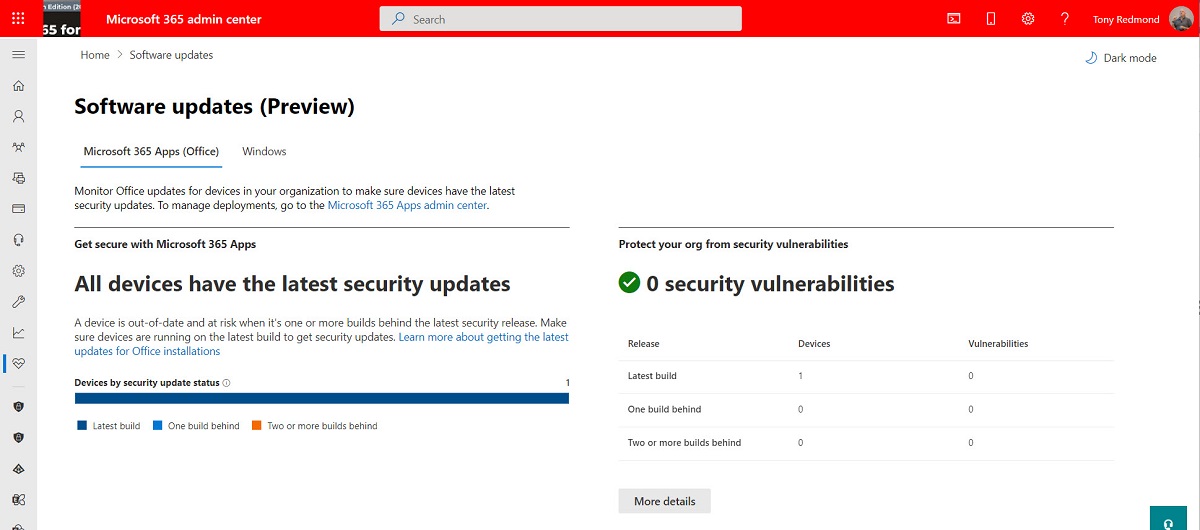The image size is (1200, 530).
Task: Click 'All devices have the latest security updates'
Action: click(293, 284)
